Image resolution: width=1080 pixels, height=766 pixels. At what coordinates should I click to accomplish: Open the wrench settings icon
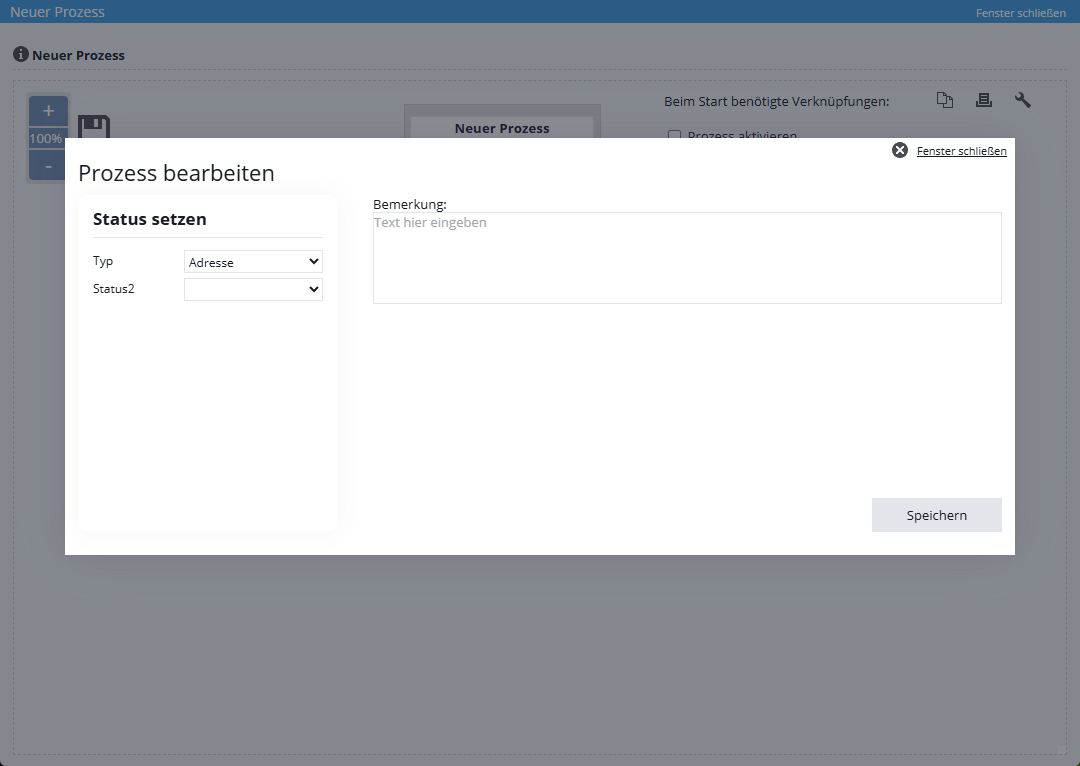1022,100
